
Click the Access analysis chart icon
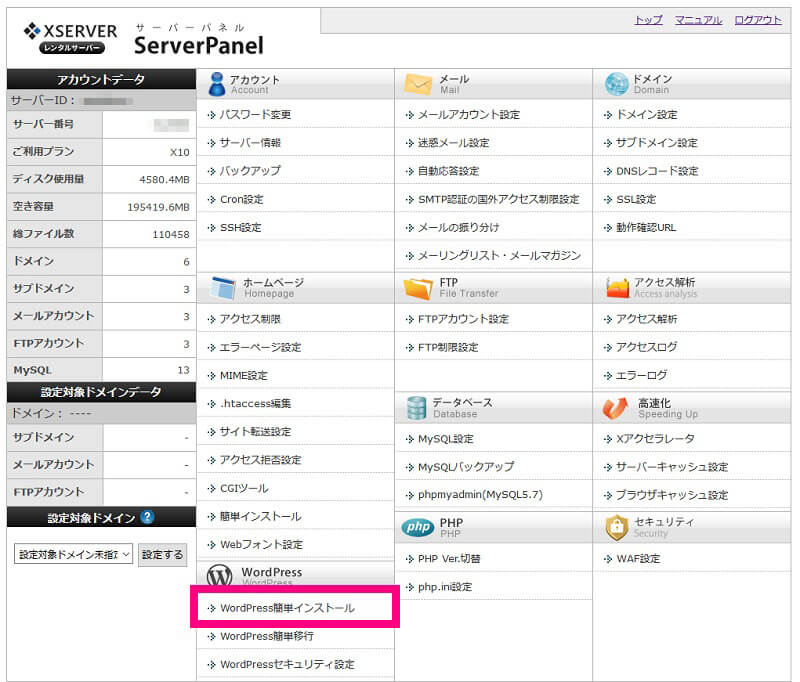tap(617, 288)
